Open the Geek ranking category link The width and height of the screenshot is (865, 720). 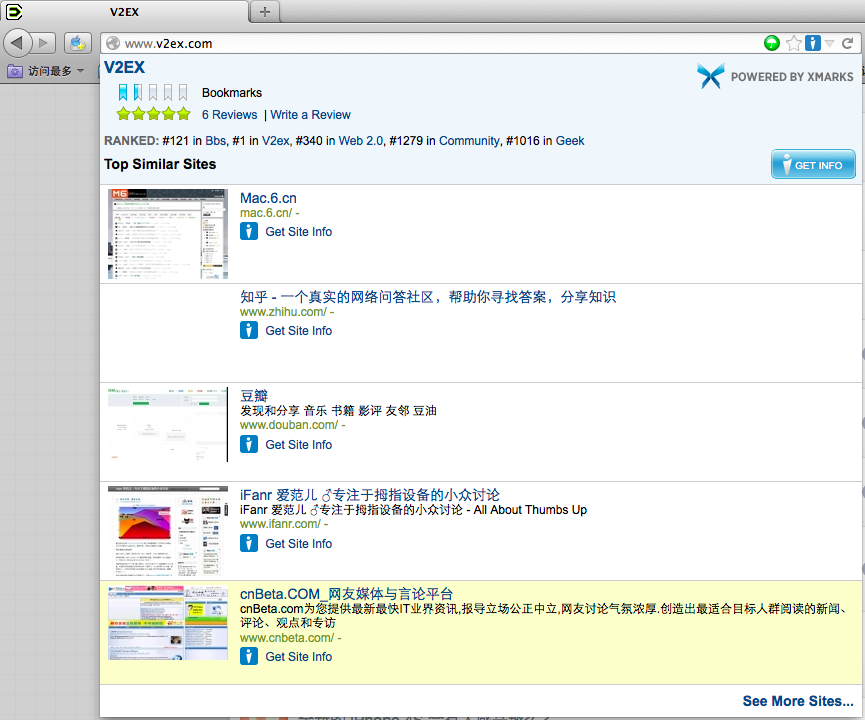570,141
